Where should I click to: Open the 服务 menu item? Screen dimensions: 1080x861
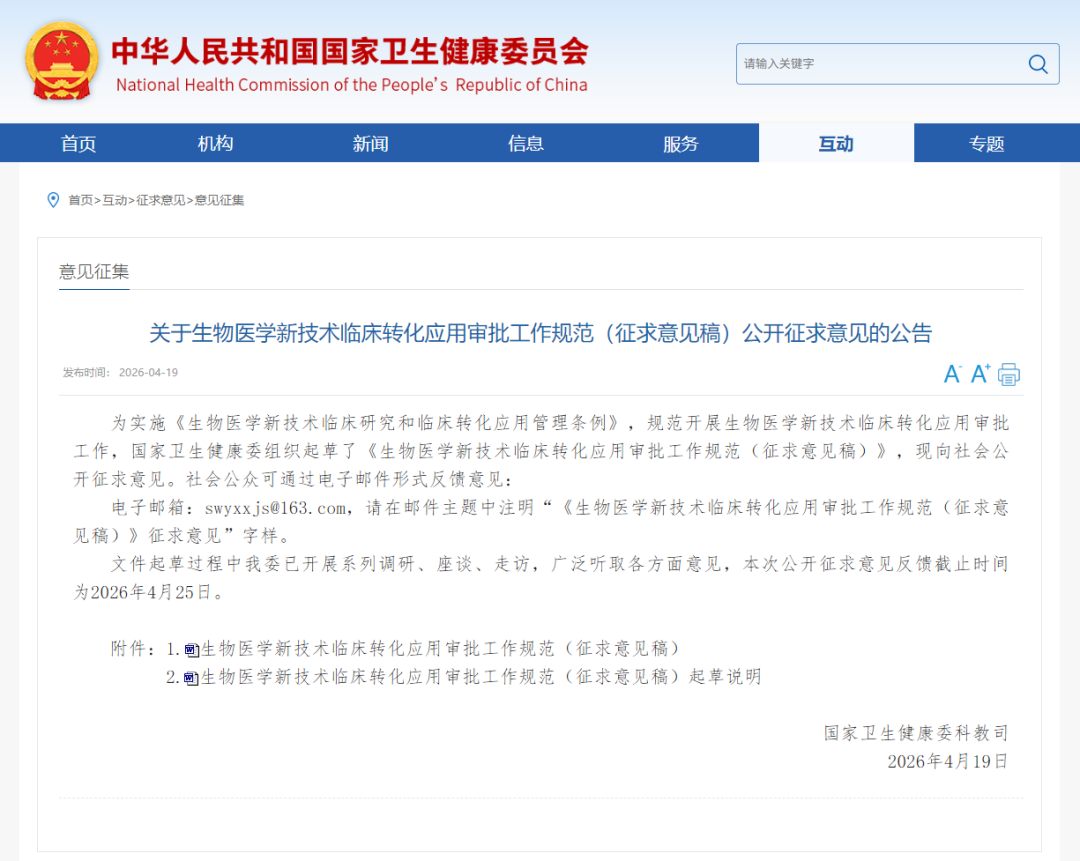point(680,143)
